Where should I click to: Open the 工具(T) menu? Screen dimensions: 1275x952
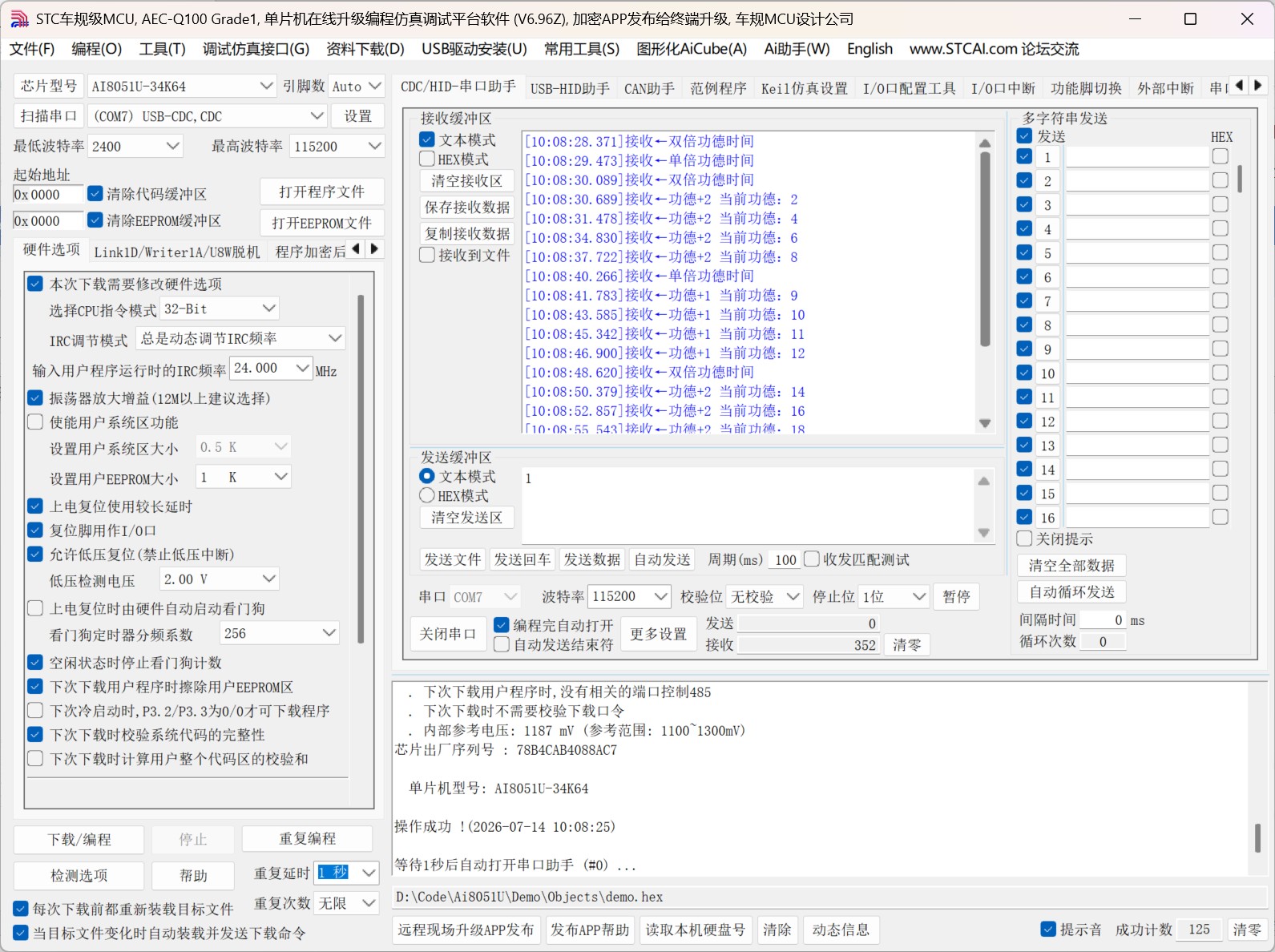pyautogui.click(x=162, y=49)
